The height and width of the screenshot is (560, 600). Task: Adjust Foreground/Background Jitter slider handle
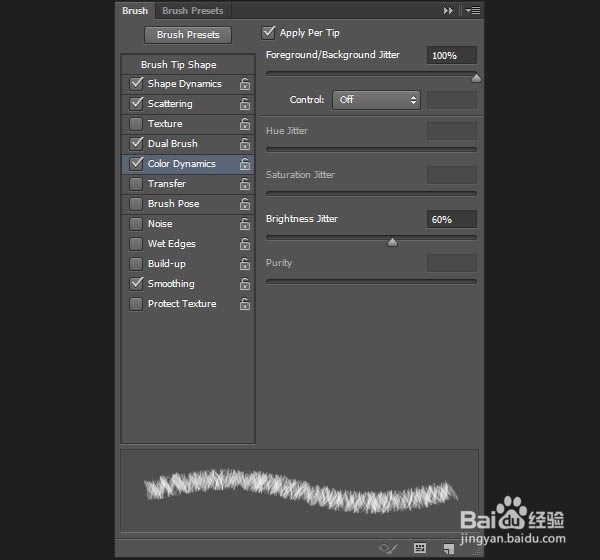pyautogui.click(x=476, y=78)
